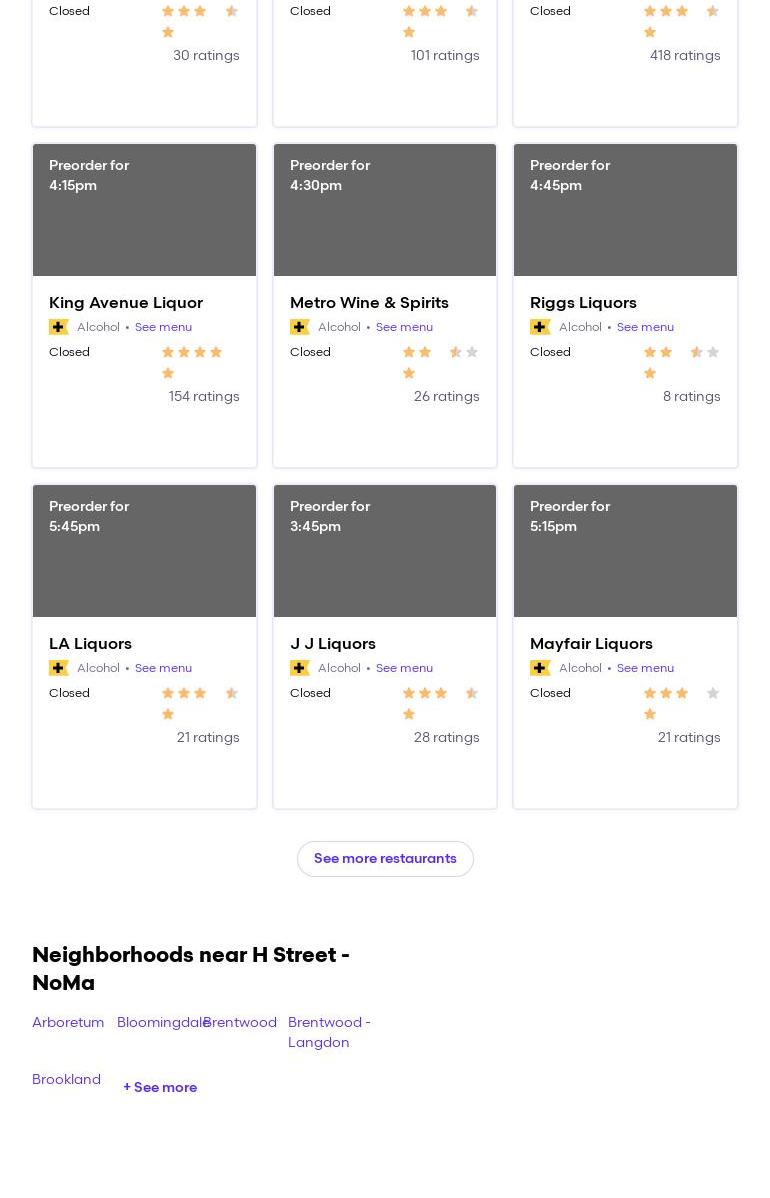The image size is (770, 1198).
Task: Click the plus badge icon for Riggs Liquors
Action: [x=540, y=327]
